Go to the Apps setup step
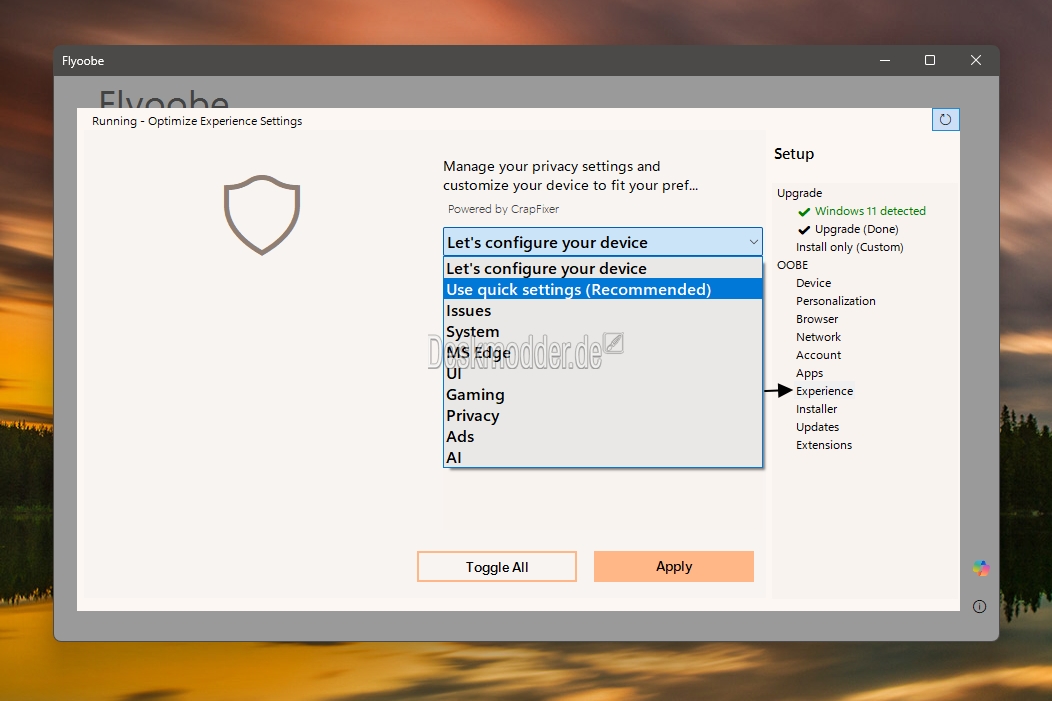This screenshot has width=1052, height=701. [809, 373]
